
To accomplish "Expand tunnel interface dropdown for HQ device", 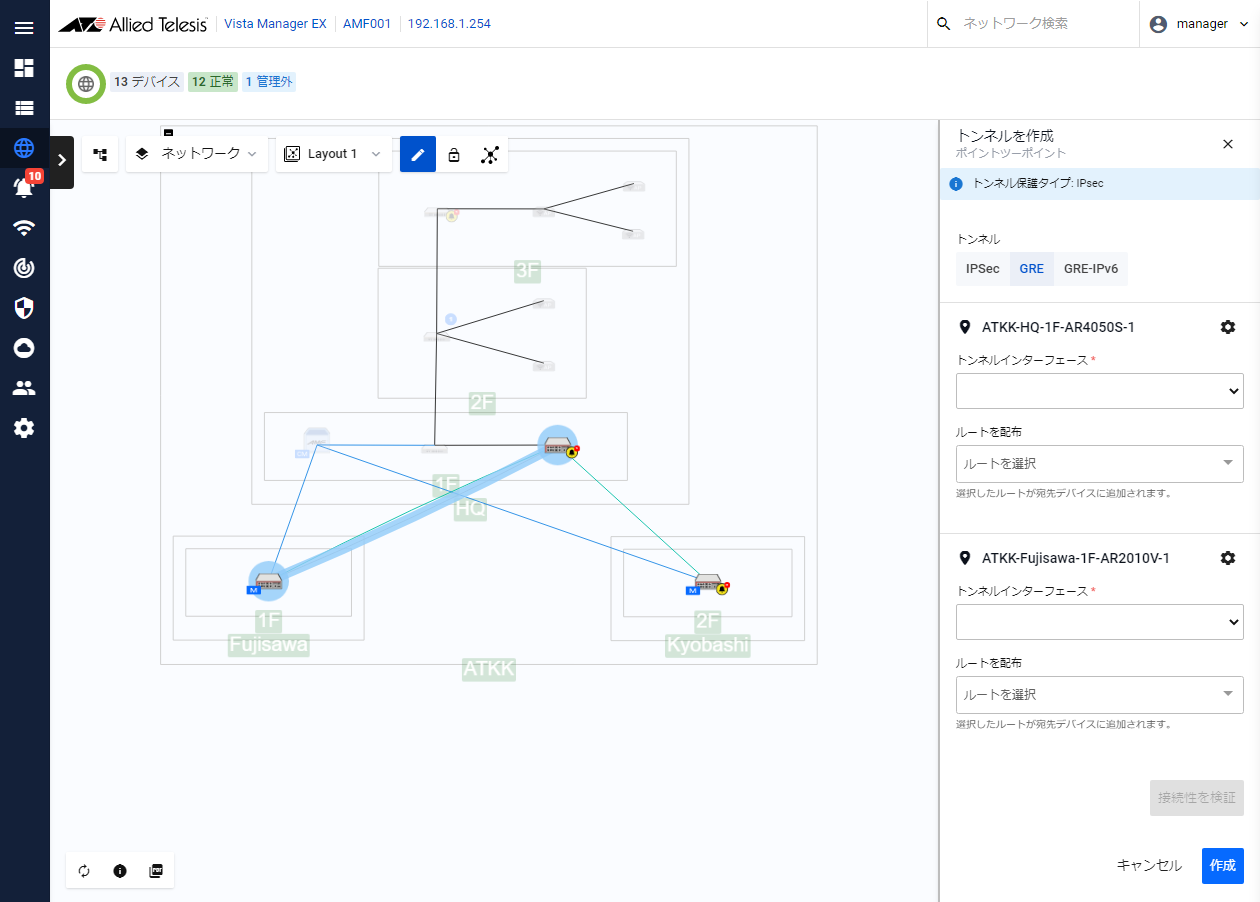I will tap(1099, 391).
